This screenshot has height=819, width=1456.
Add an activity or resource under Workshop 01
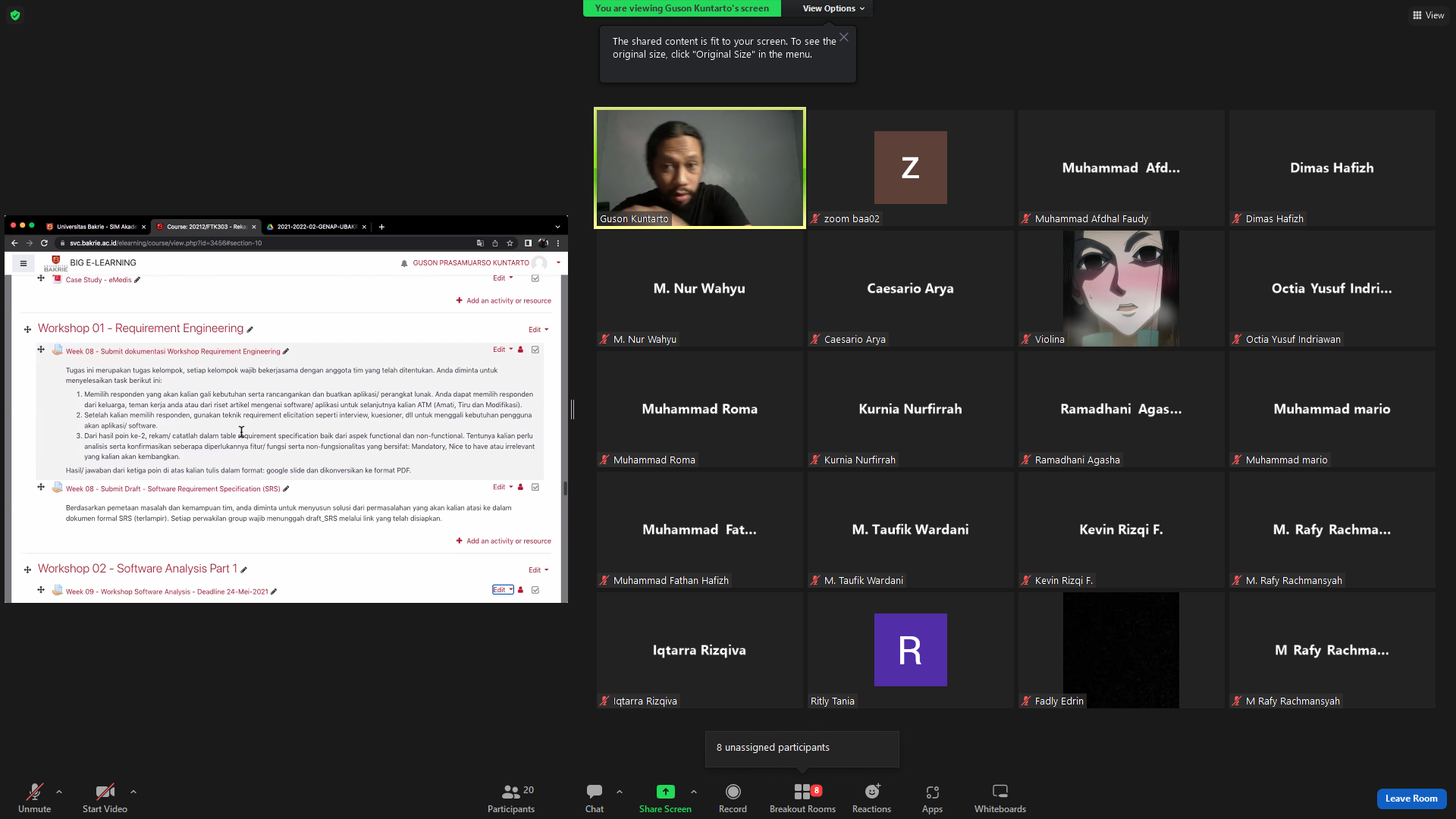point(504,541)
